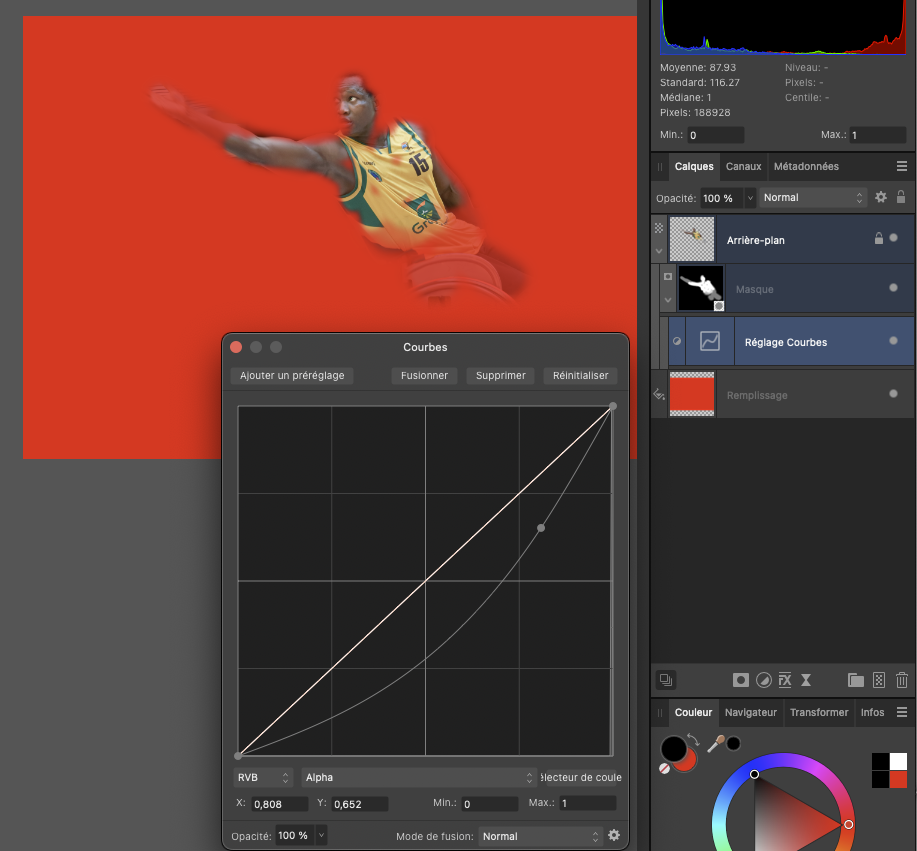Toggle visibility of the Arrière-plan layer

click(893, 238)
